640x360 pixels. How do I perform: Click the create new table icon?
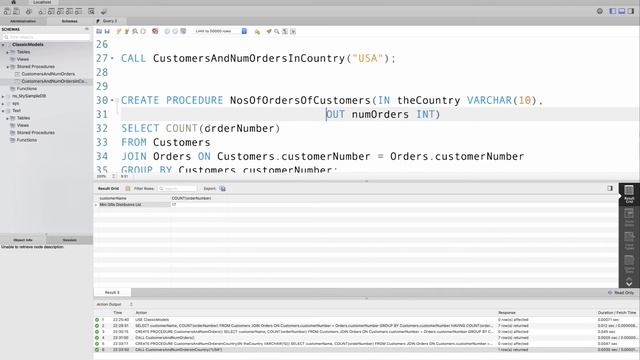51,11
